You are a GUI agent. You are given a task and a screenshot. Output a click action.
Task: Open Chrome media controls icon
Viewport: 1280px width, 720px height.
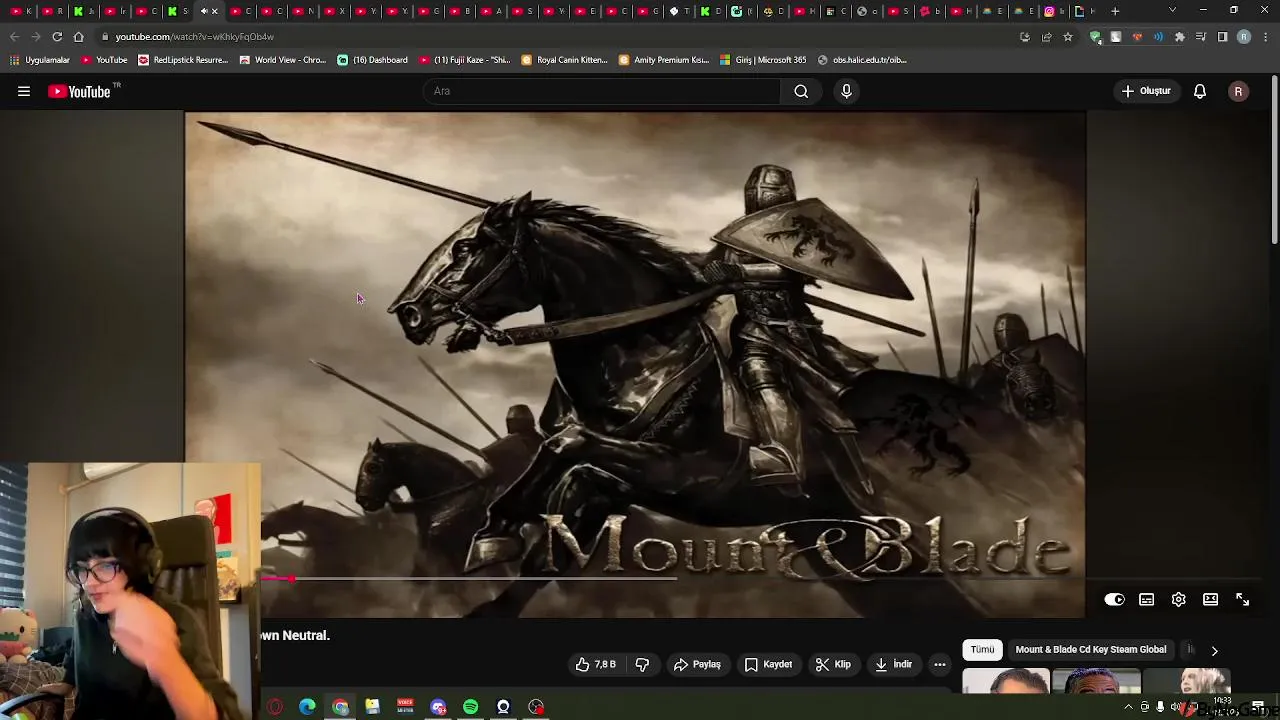[1201, 37]
